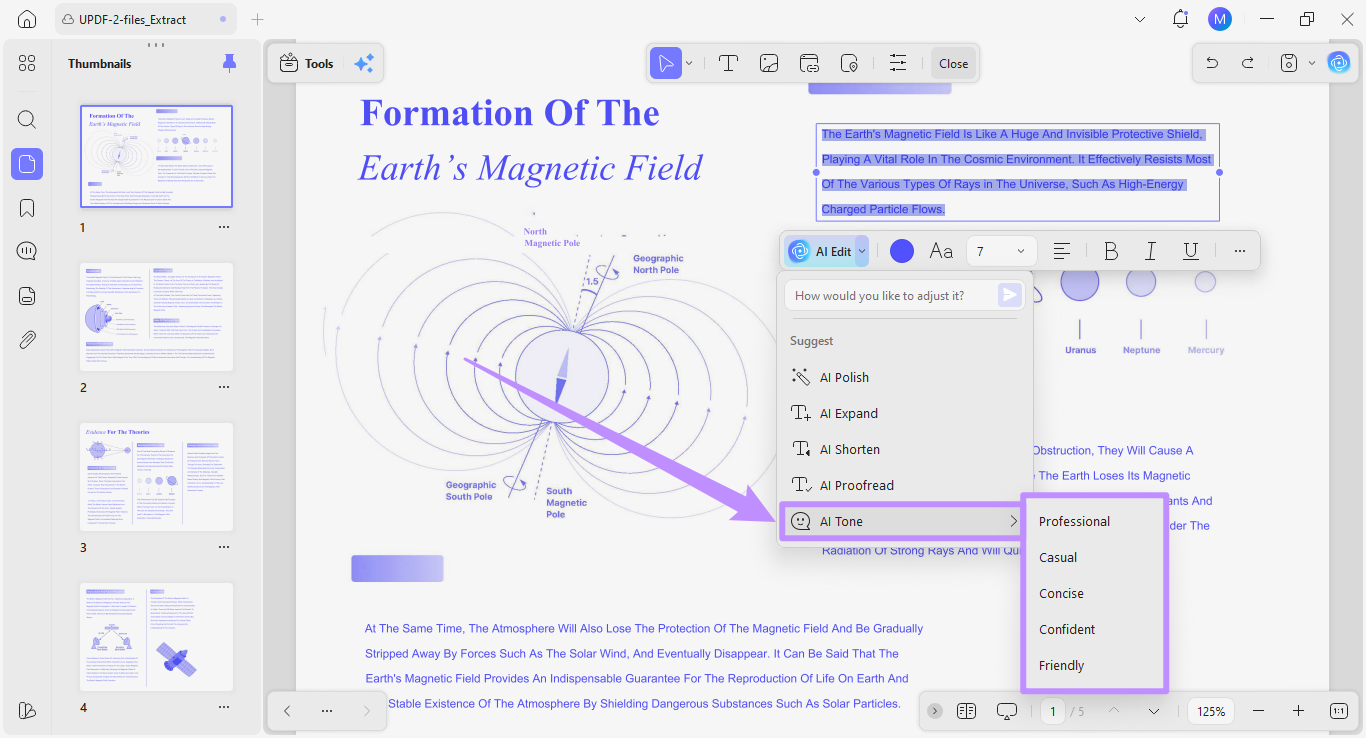This screenshot has height=738, width=1366.
Task: Open options ellipsis for thumbnail 2
Action: tap(224, 387)
